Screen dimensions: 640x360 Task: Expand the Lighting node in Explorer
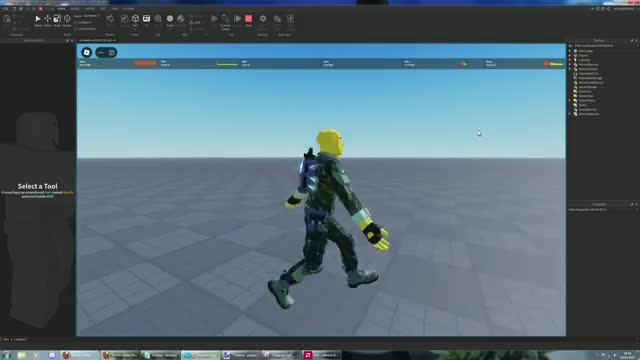click(x=570, y=60)
